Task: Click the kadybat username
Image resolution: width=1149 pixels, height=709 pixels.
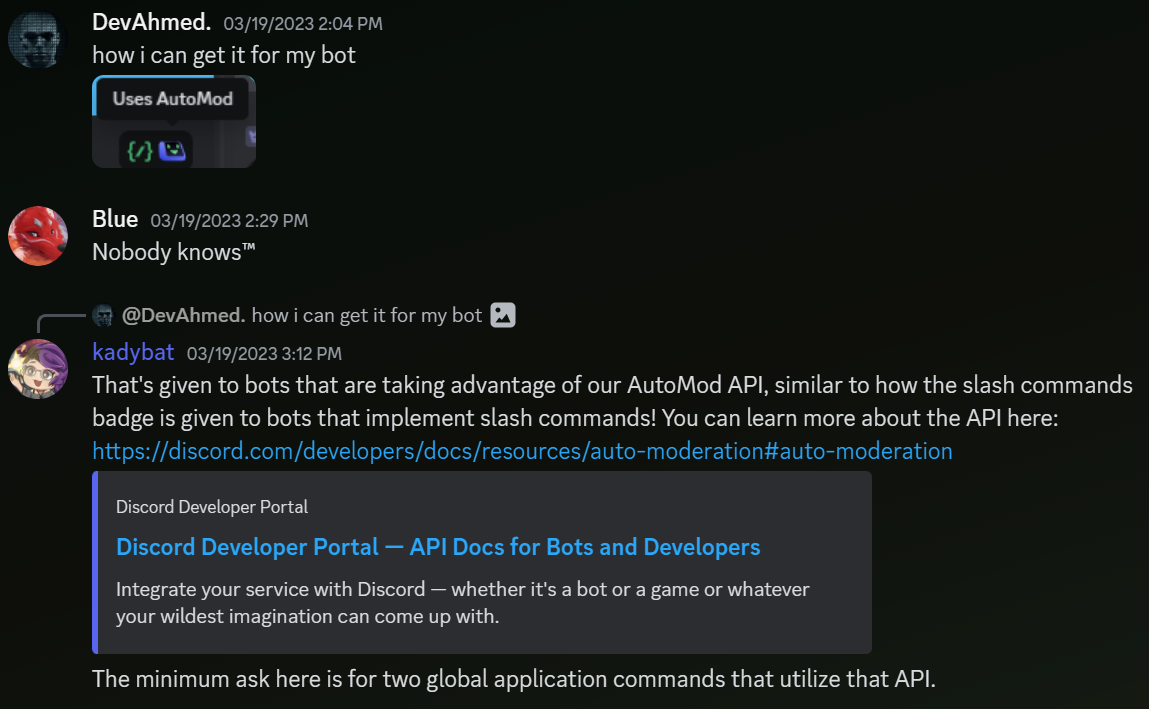Action: (x=133, y=352)
